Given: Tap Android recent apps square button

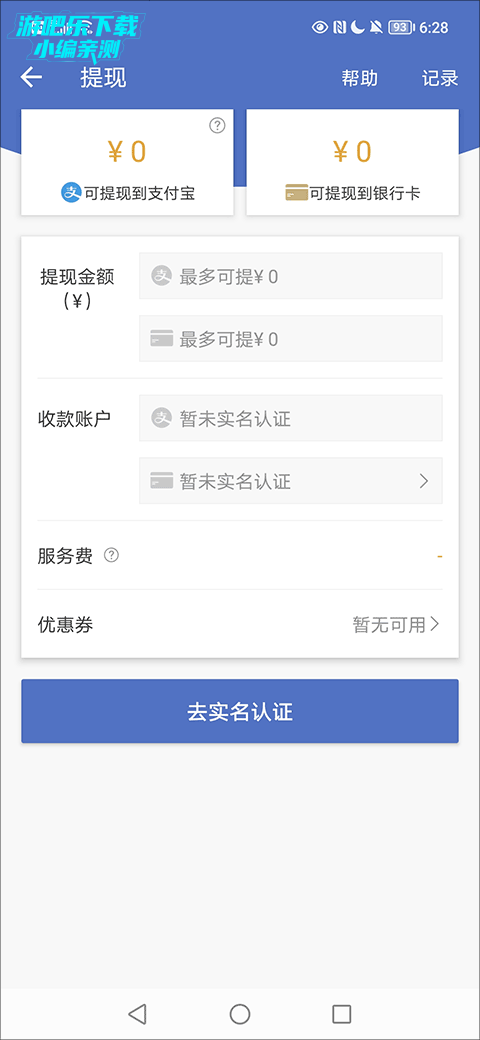Looking at the screenshot, I should pyautogui.click(x=341, y=1013).
